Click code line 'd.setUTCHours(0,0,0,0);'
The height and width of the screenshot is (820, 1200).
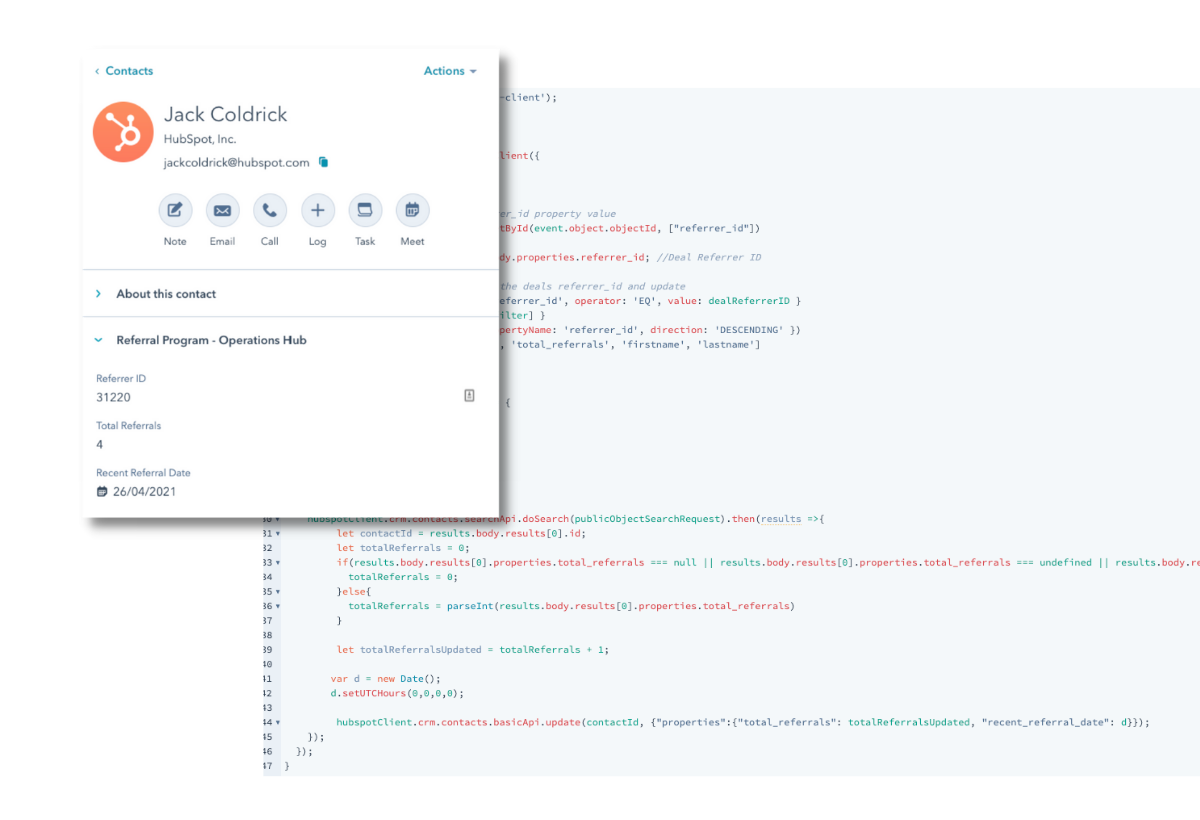coord(397,693)
